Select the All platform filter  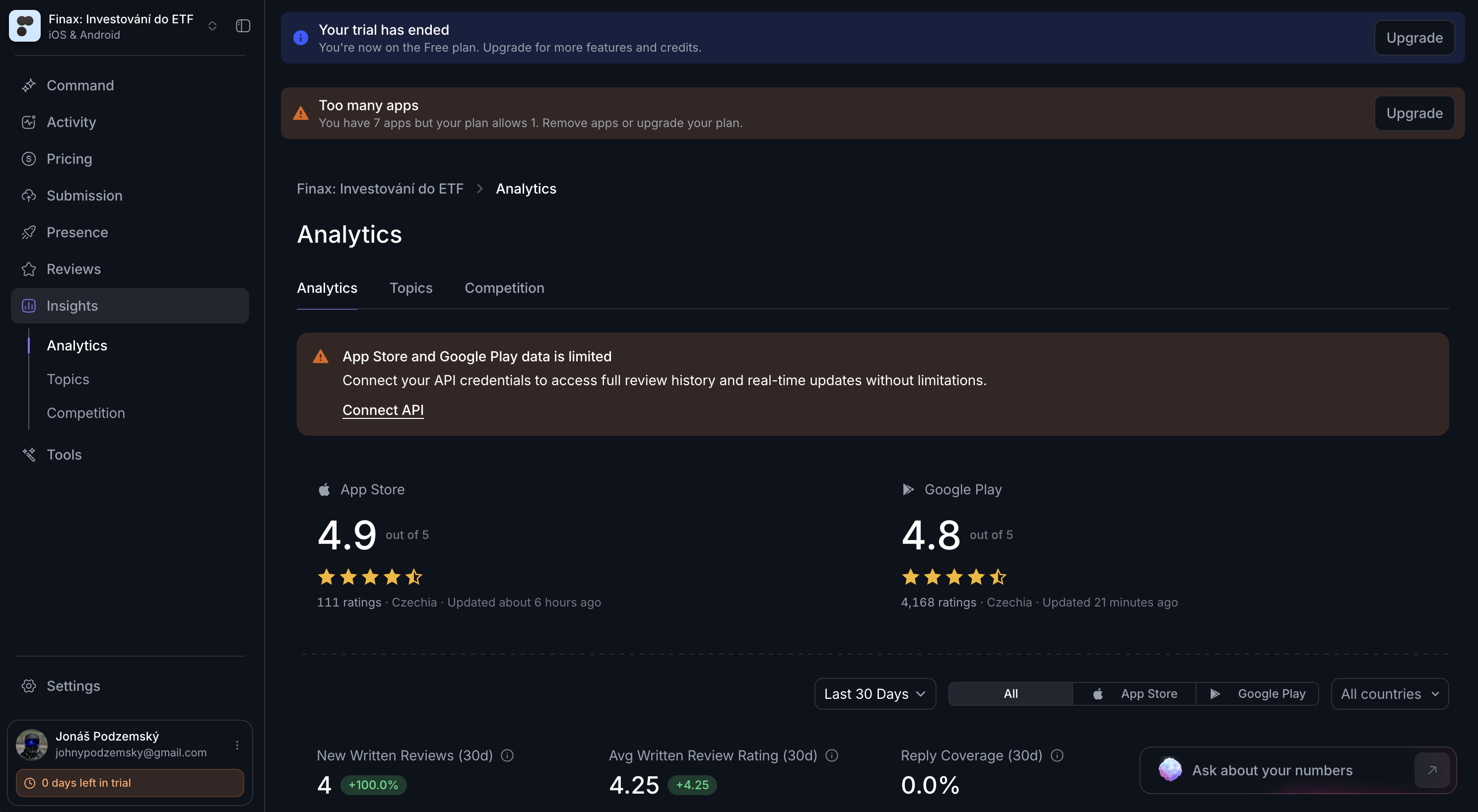[x=1010, y=694]
